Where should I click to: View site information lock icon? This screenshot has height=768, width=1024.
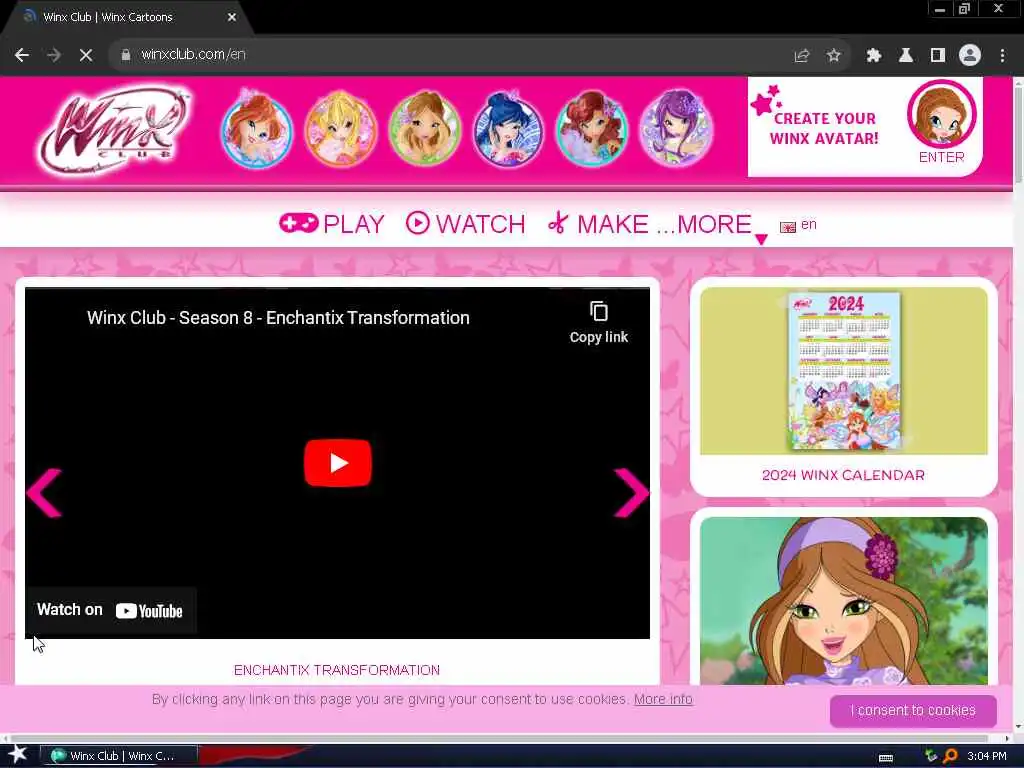[x=125, y=55]
